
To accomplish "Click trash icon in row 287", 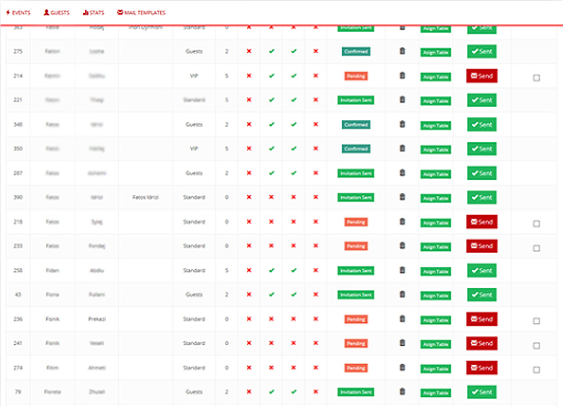I will (x=402, y=173).
